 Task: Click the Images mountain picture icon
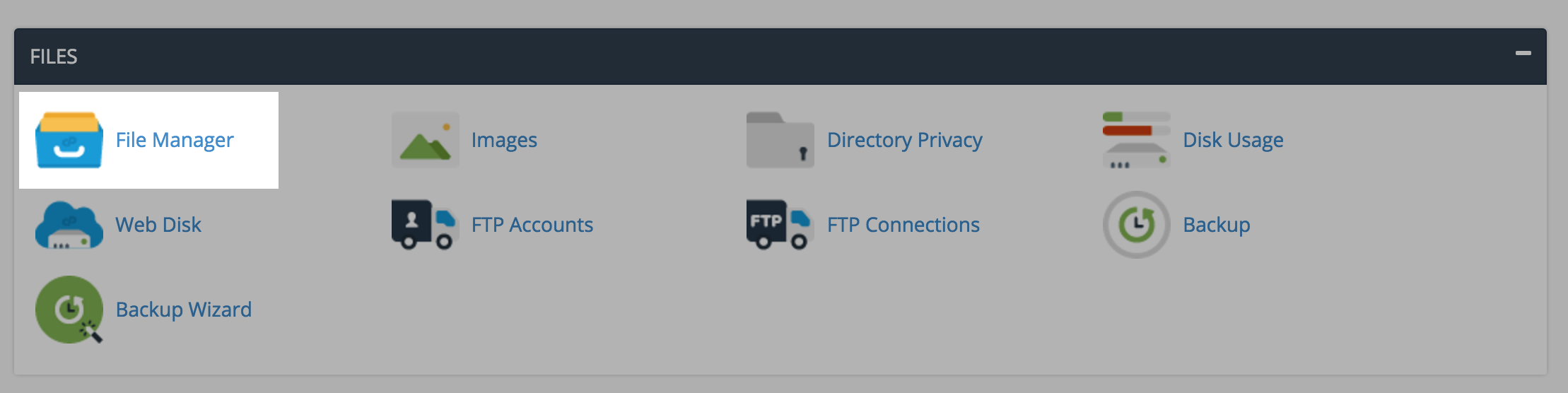point(426,140)
